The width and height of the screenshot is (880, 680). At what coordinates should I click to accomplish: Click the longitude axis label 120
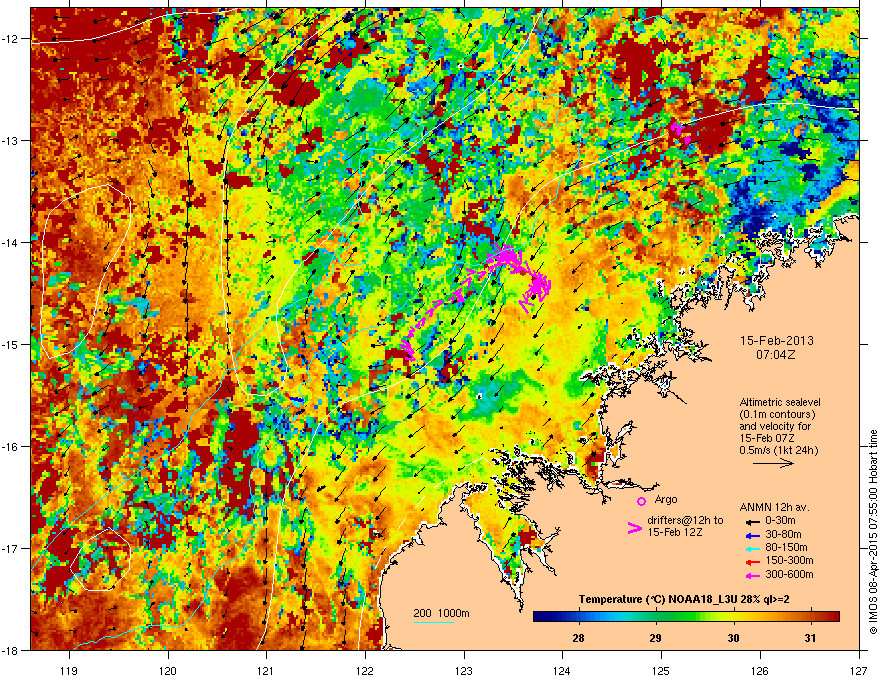pos(168,670)
